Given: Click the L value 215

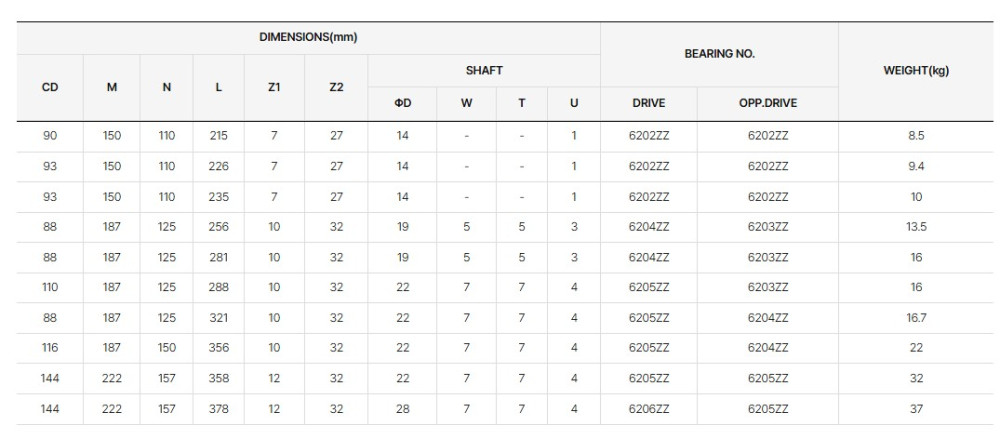Looking at the screenshot, I should pos(219,136).
